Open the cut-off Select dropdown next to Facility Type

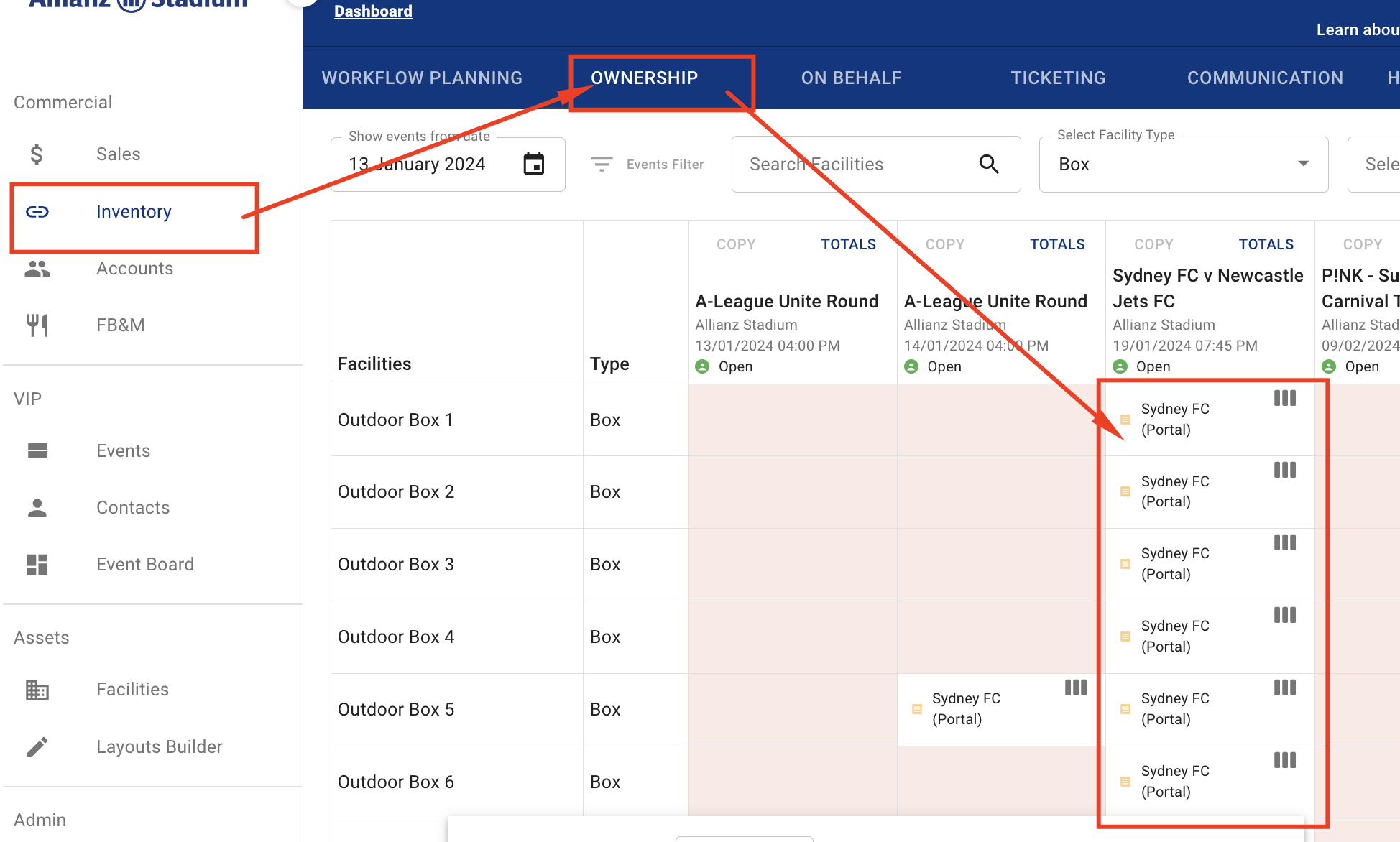1376,165
